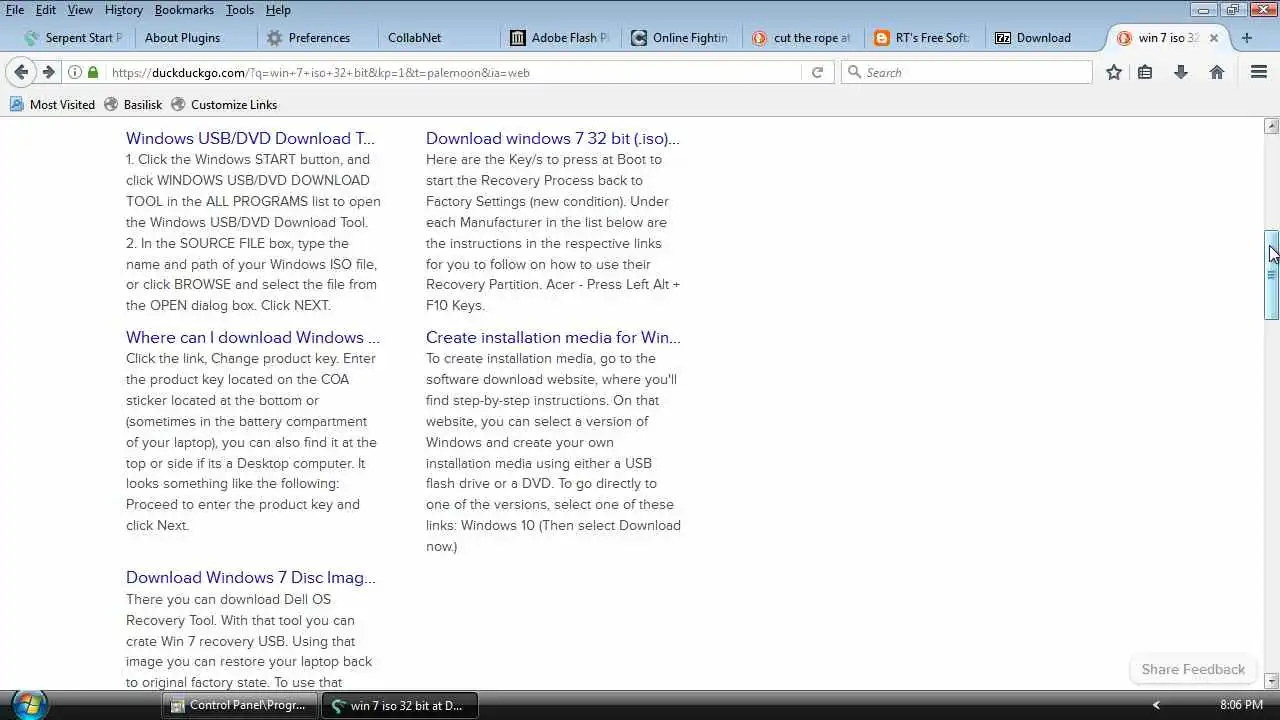Viewport: 1280px width, 720px height.
Task: Close the 'win 7 iso 32' tab
Action: (x=1214, y=38)
